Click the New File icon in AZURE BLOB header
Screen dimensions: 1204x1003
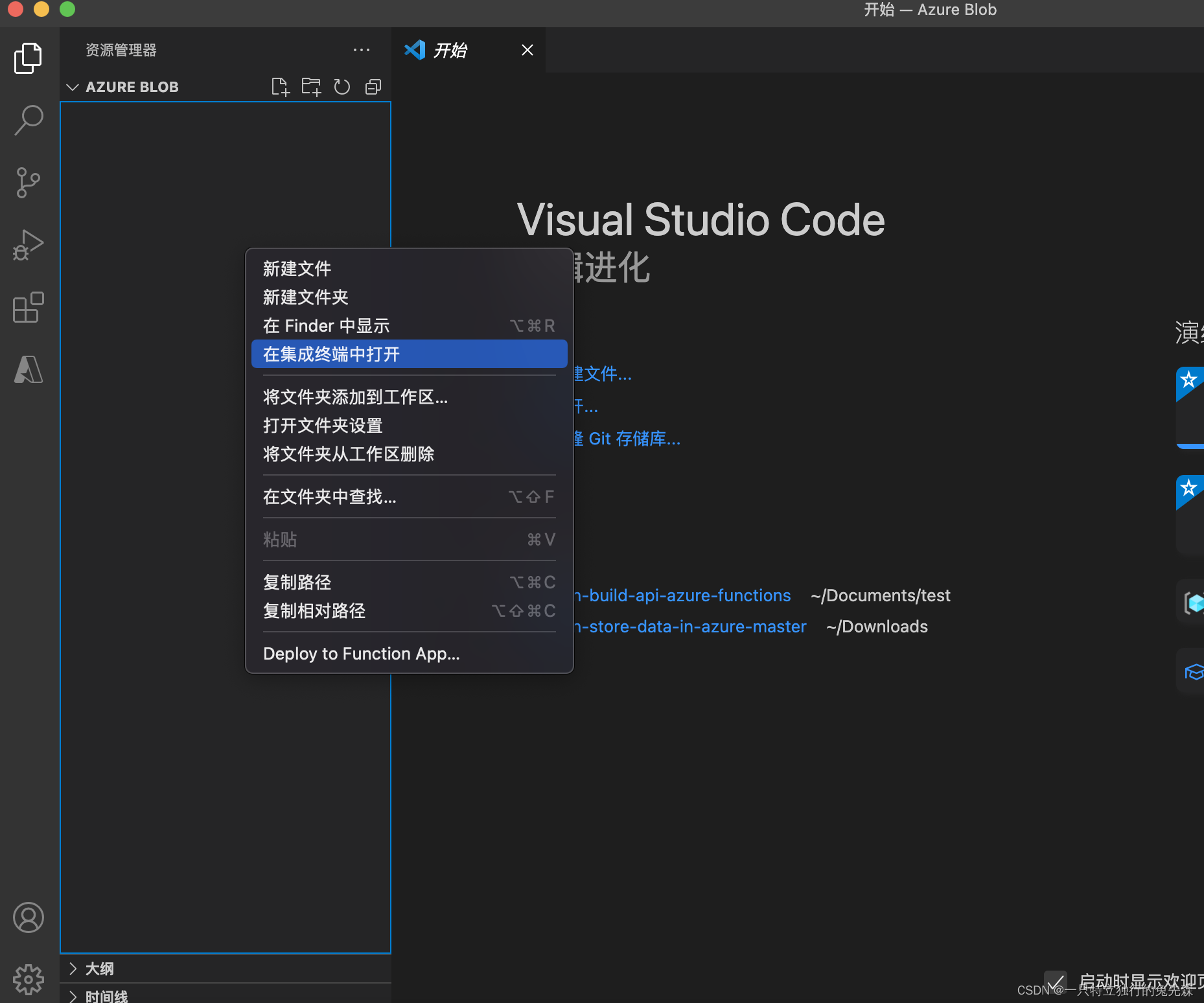280,87
